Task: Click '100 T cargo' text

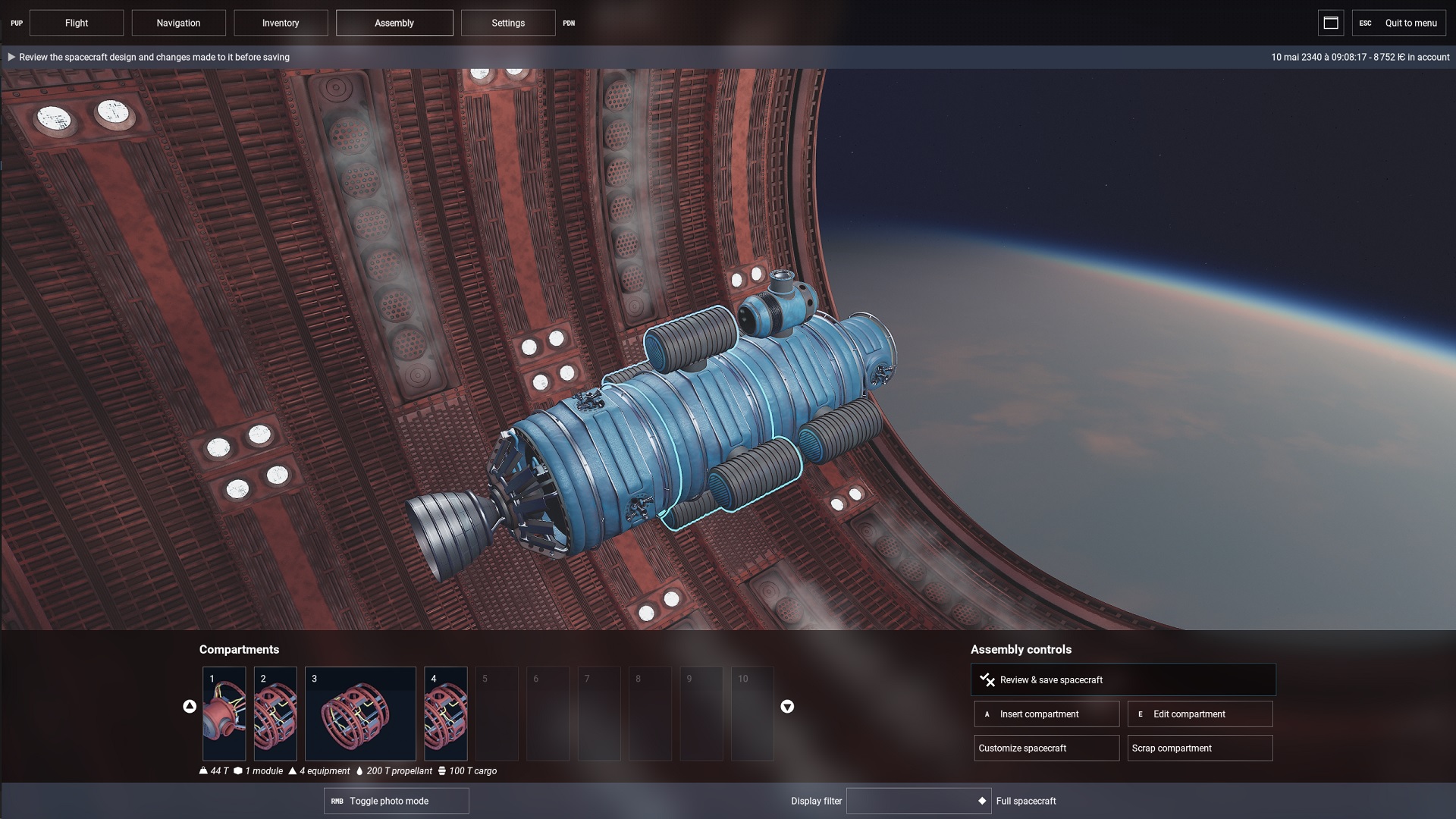Action: pos(473,770)
